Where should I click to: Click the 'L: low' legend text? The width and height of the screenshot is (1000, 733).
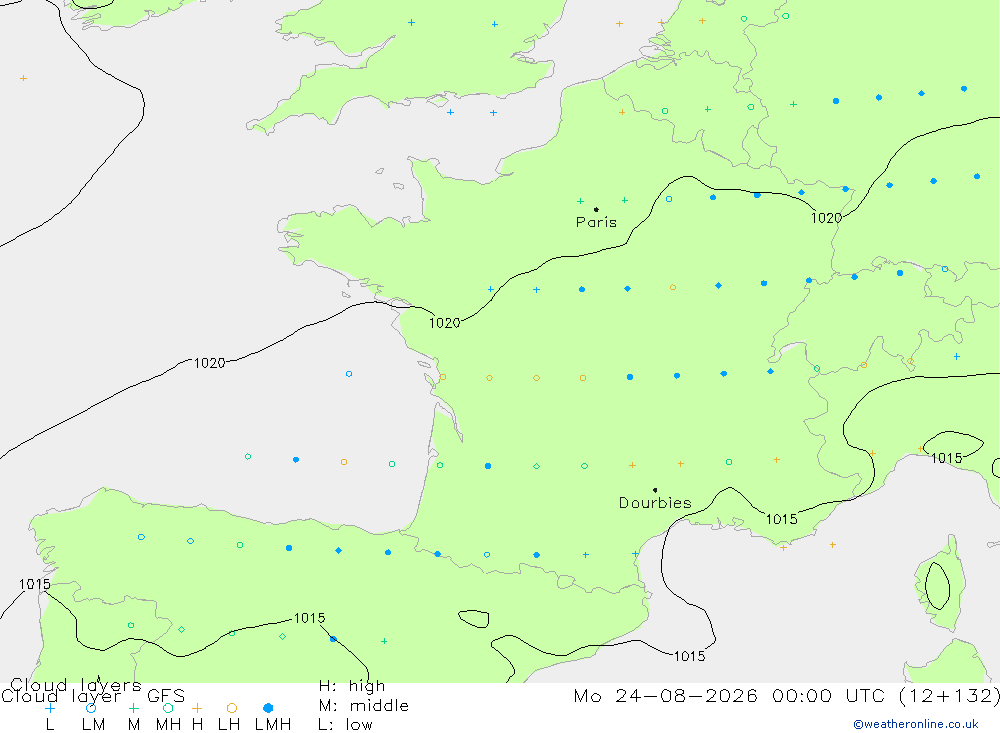345,725
